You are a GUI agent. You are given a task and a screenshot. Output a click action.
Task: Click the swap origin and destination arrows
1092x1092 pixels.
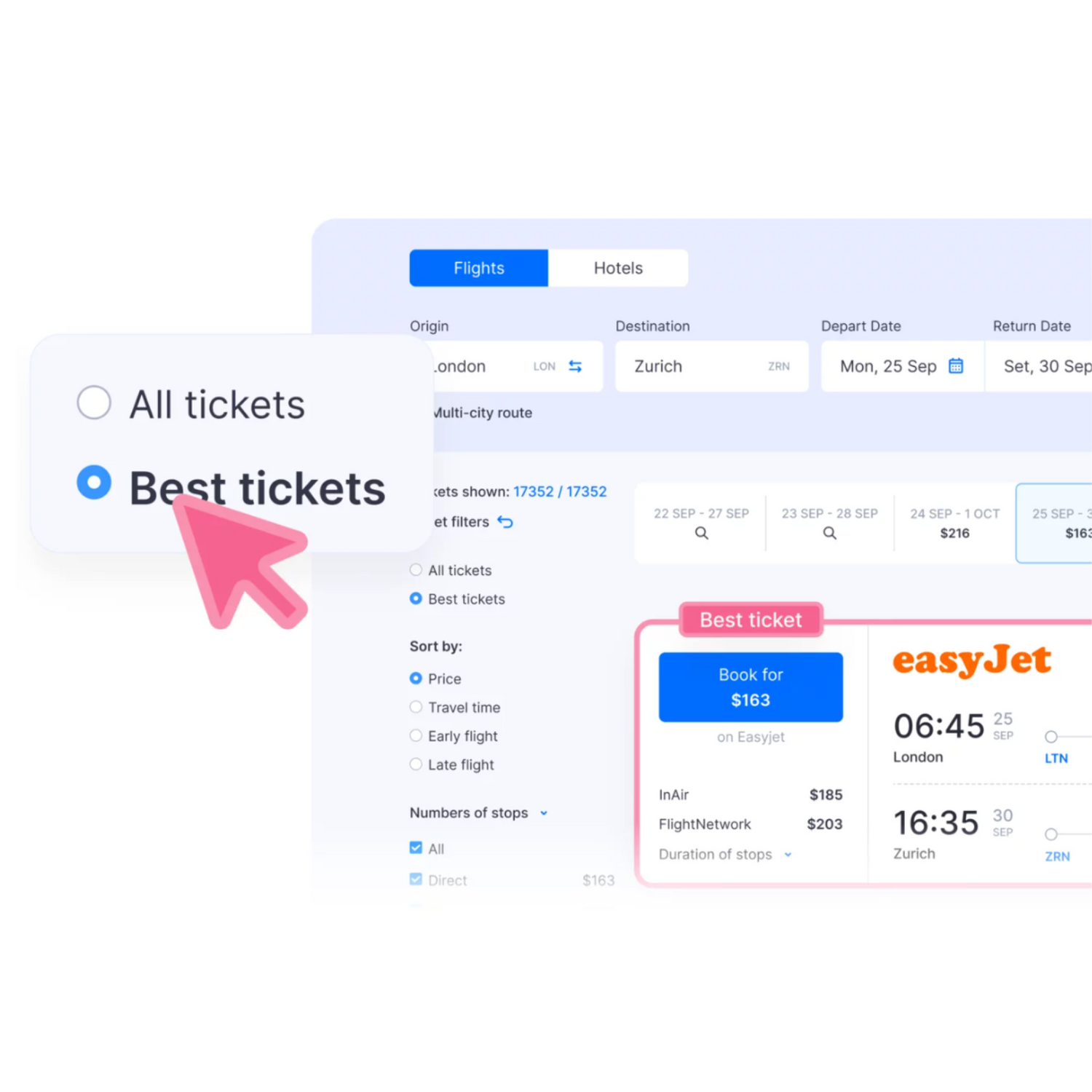(x=575, y=366)
